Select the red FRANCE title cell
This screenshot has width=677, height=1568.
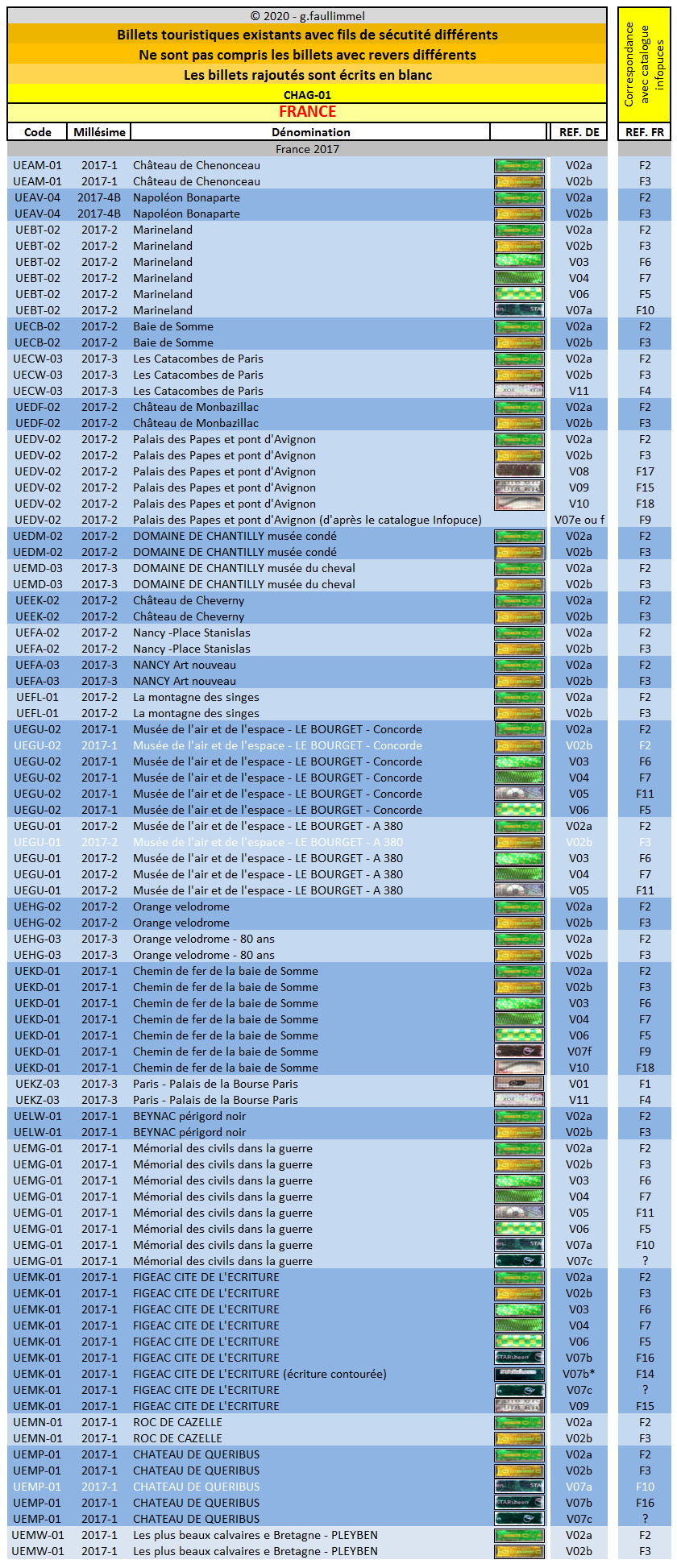307,112
